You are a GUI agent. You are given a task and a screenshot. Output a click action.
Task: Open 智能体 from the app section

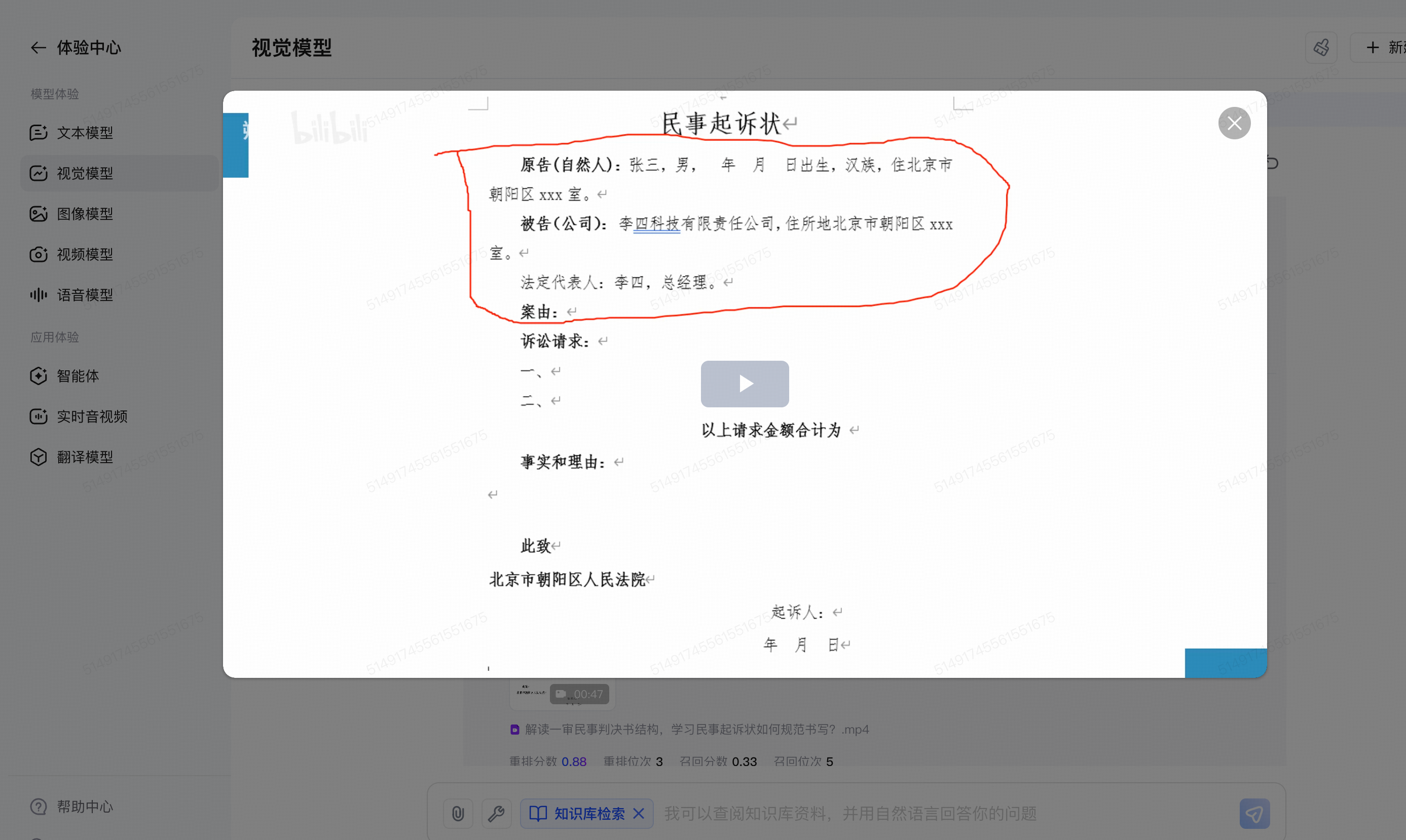78,376
